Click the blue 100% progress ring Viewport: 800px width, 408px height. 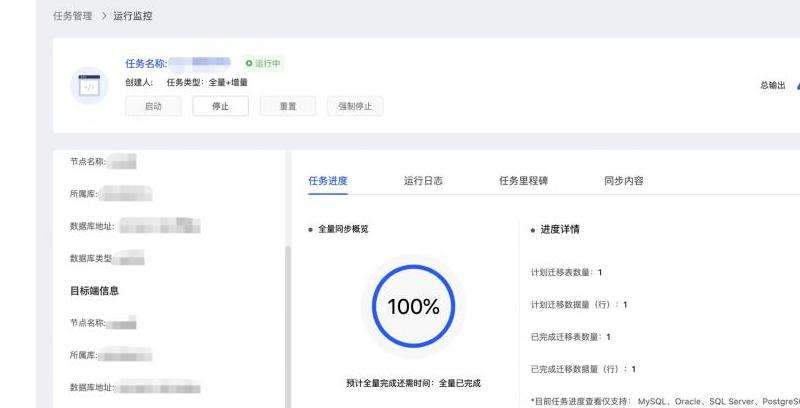click(x=413, y=307)
